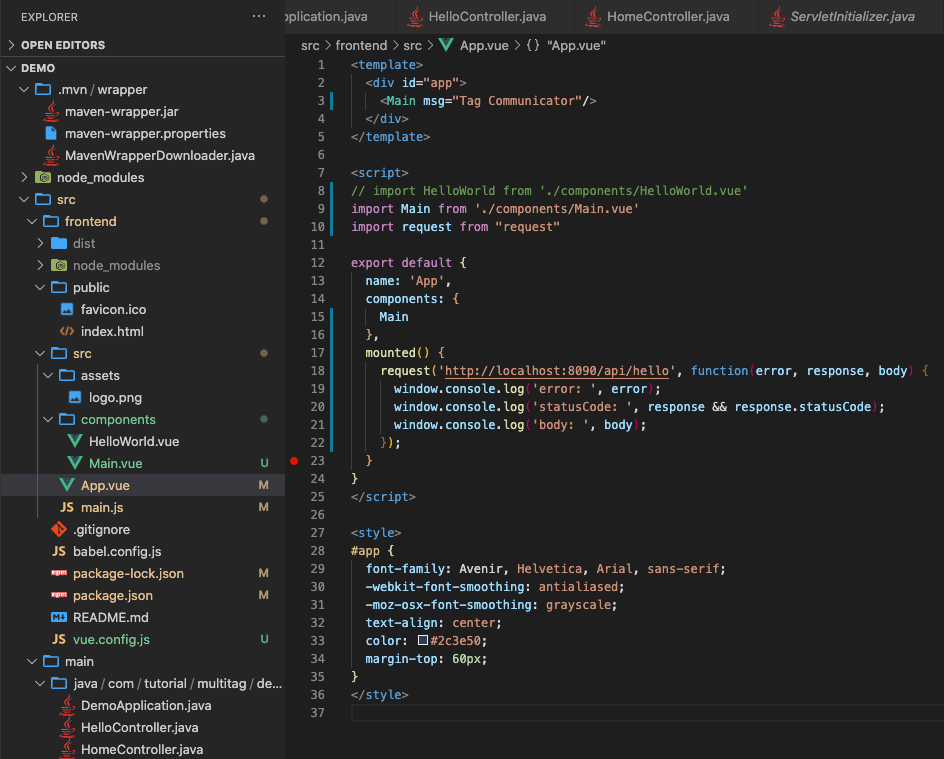Click the frontend breadcrumb segment
The height and width of the screenshot is (759, 944).
click(x=361, y=45)
